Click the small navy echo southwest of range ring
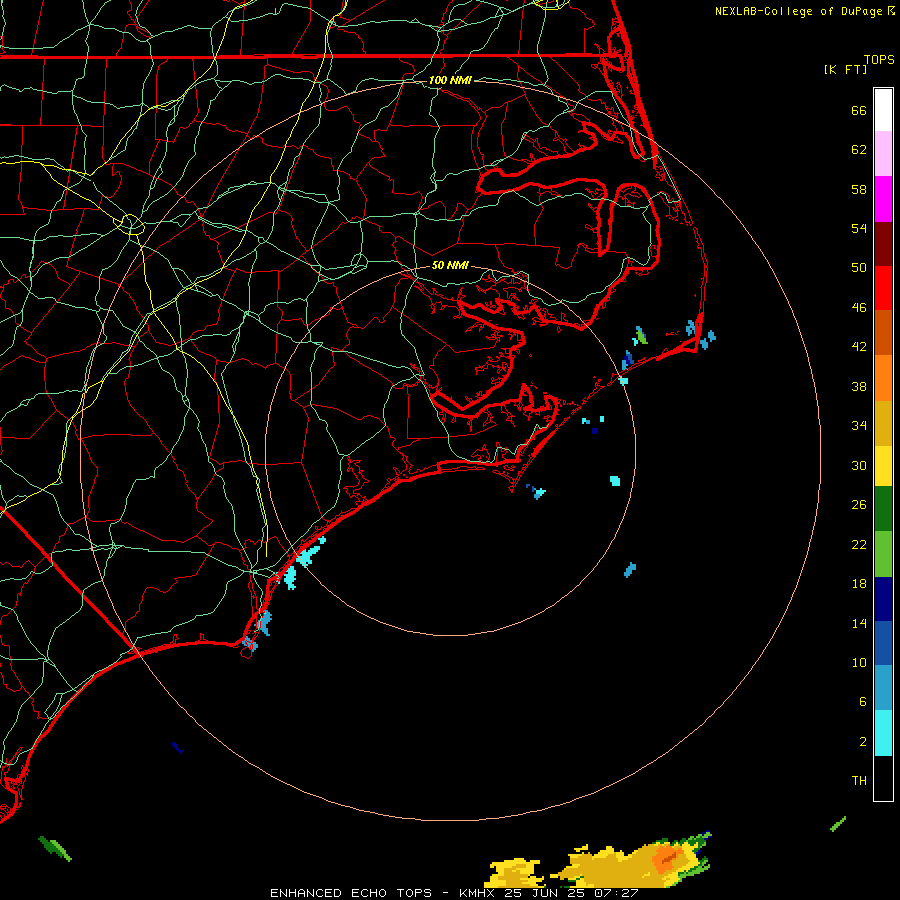The width and height of the screenshot is (900, 900). (177, 747)
